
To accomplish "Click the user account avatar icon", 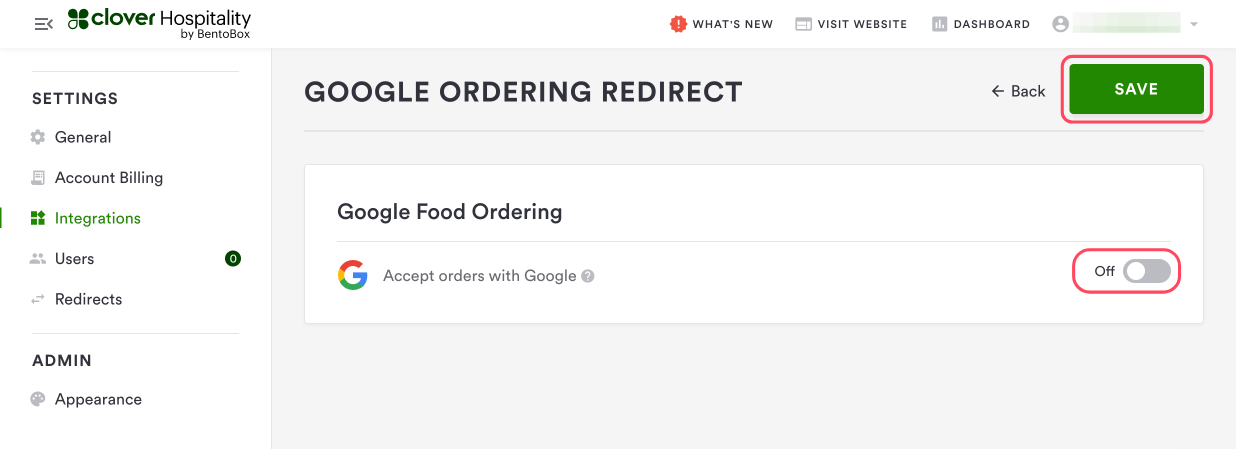I will pyautogui.click(x=1060, y=24).
